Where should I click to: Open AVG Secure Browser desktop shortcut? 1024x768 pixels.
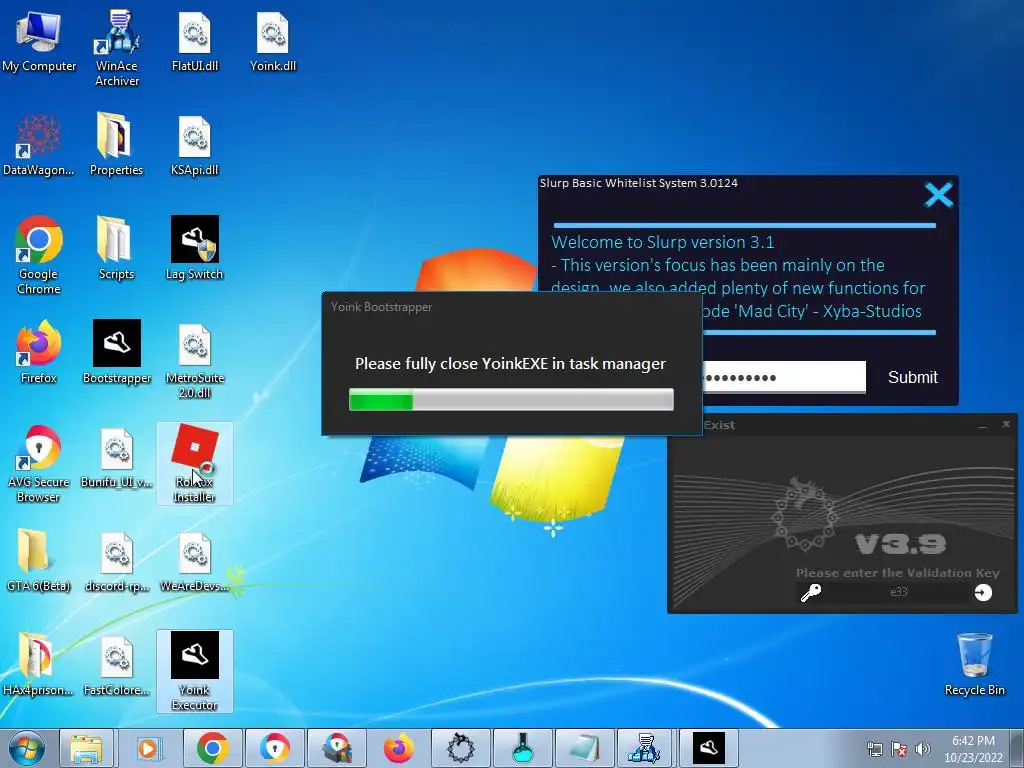click(x=39, y=464)
